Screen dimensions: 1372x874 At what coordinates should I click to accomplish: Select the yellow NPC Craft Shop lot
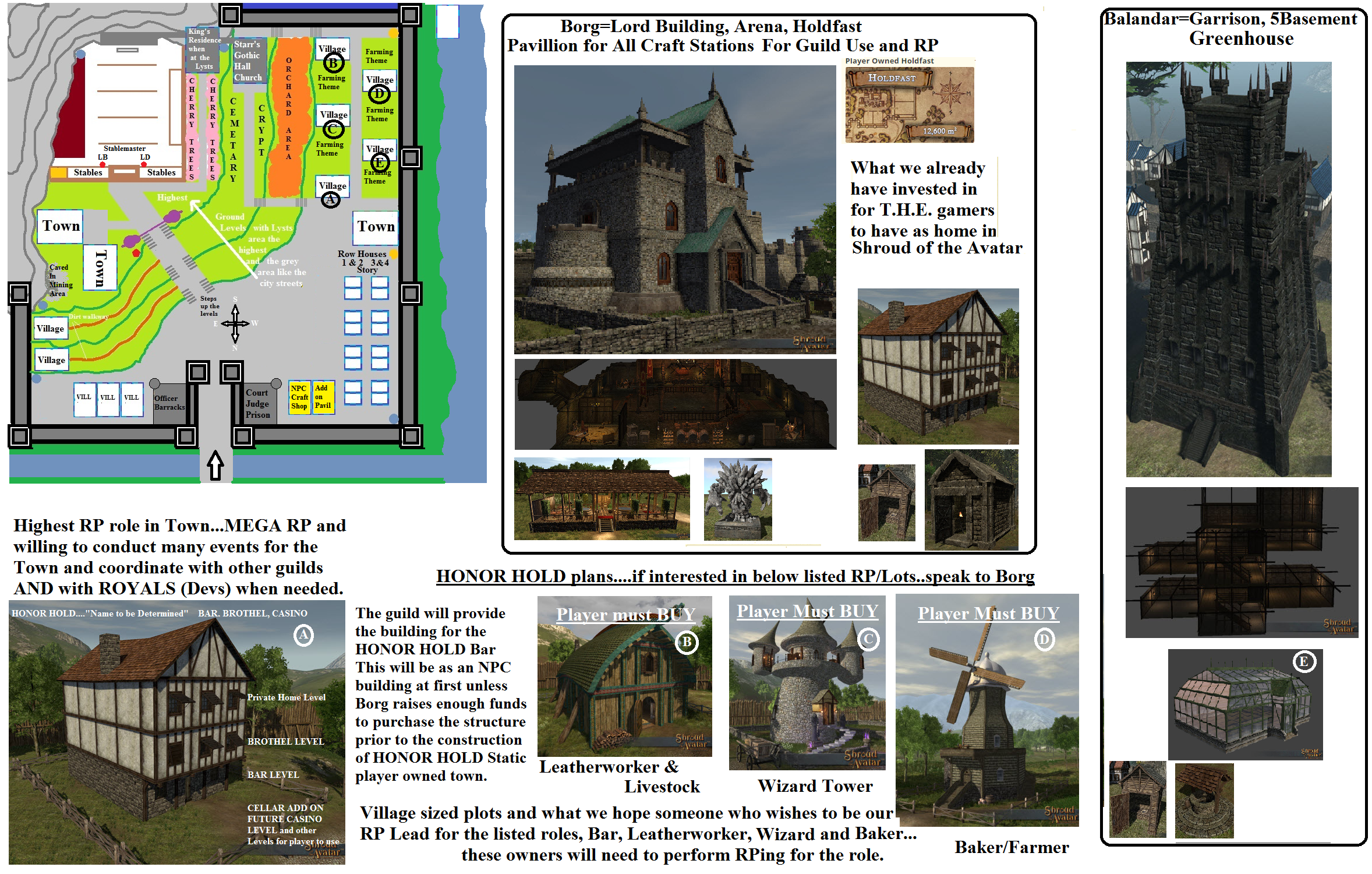click(x=300, y=397)
